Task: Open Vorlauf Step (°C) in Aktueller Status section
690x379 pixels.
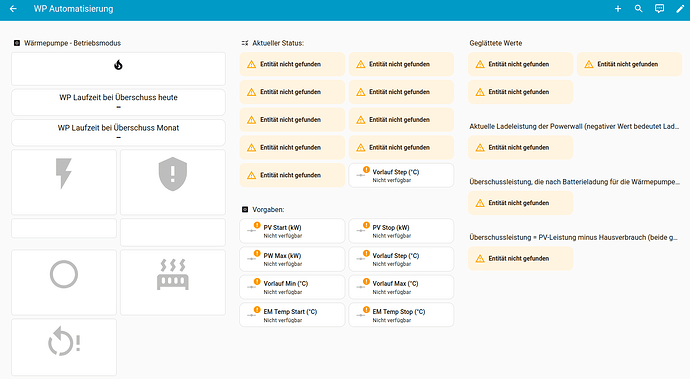Action: click(x=401, y=176)
